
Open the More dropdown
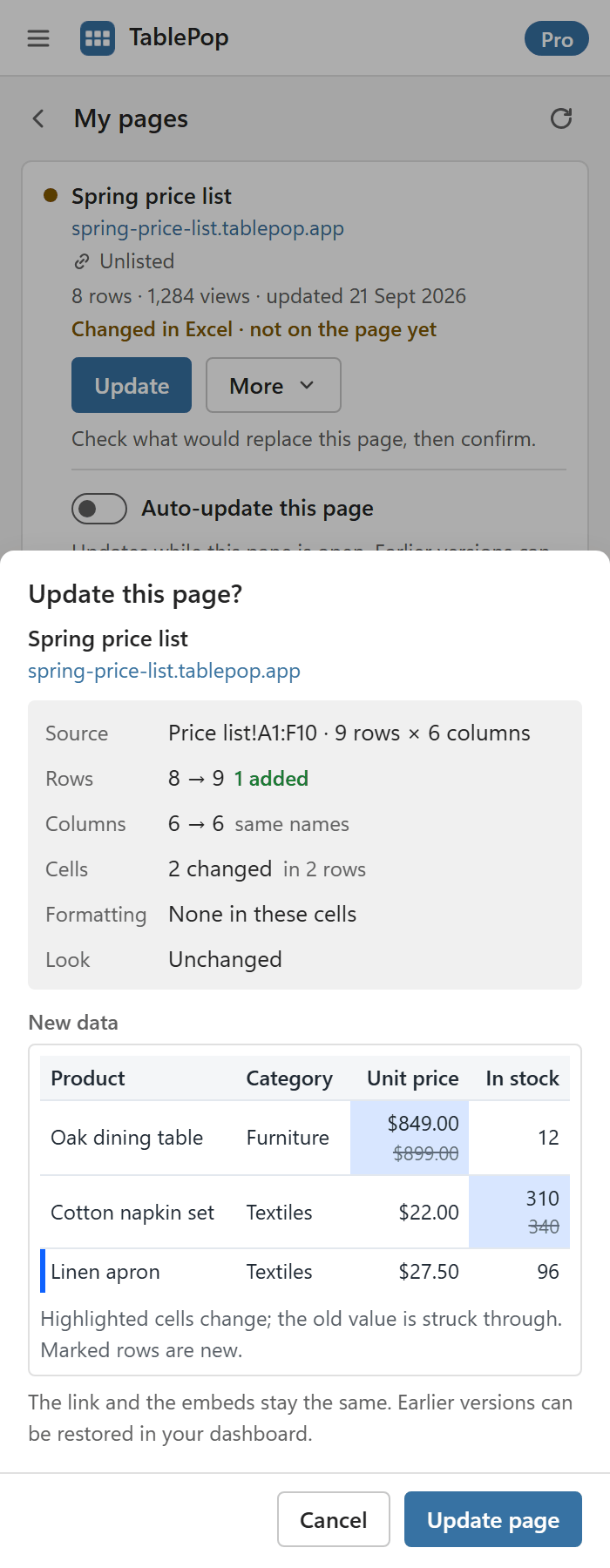274,385
